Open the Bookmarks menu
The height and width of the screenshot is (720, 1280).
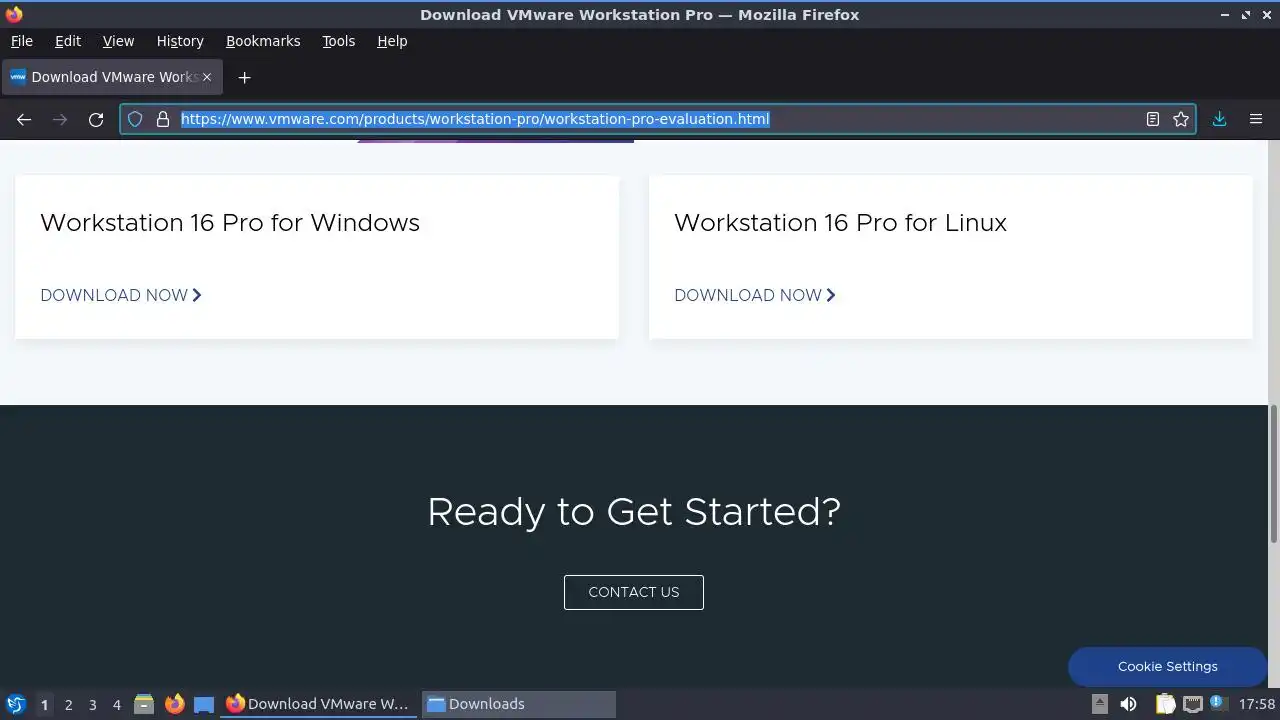coord(263,41)
